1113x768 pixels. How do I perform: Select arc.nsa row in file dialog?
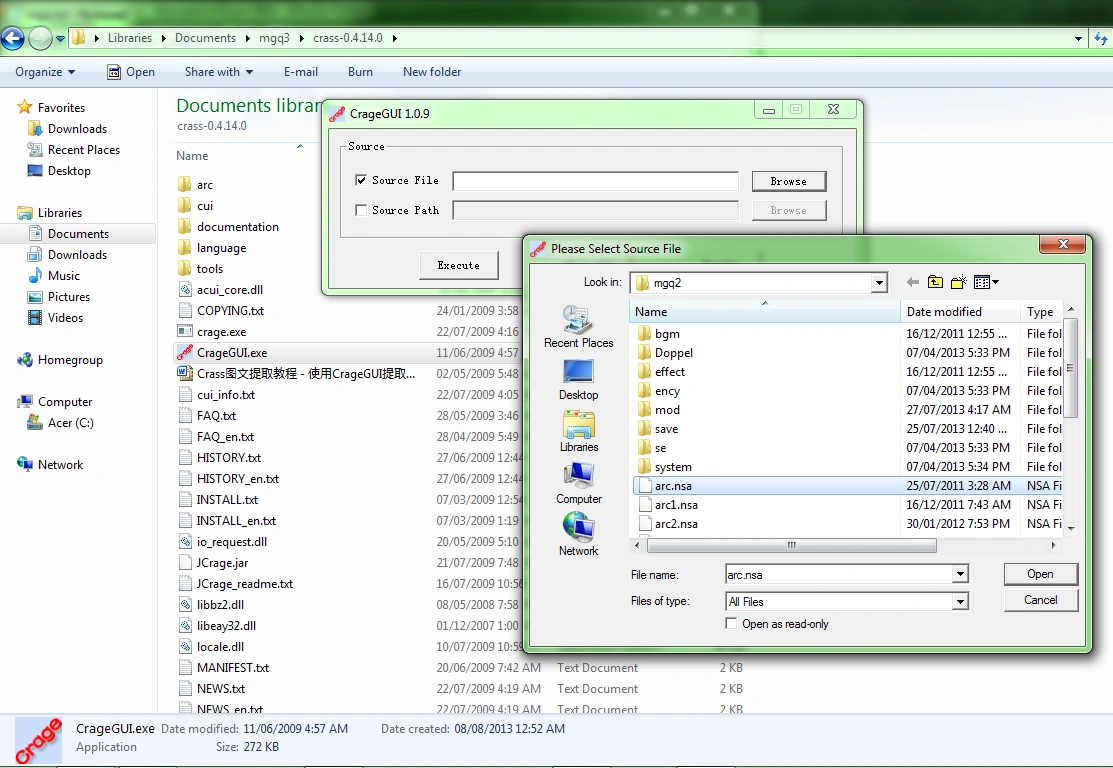pos(848,486)
